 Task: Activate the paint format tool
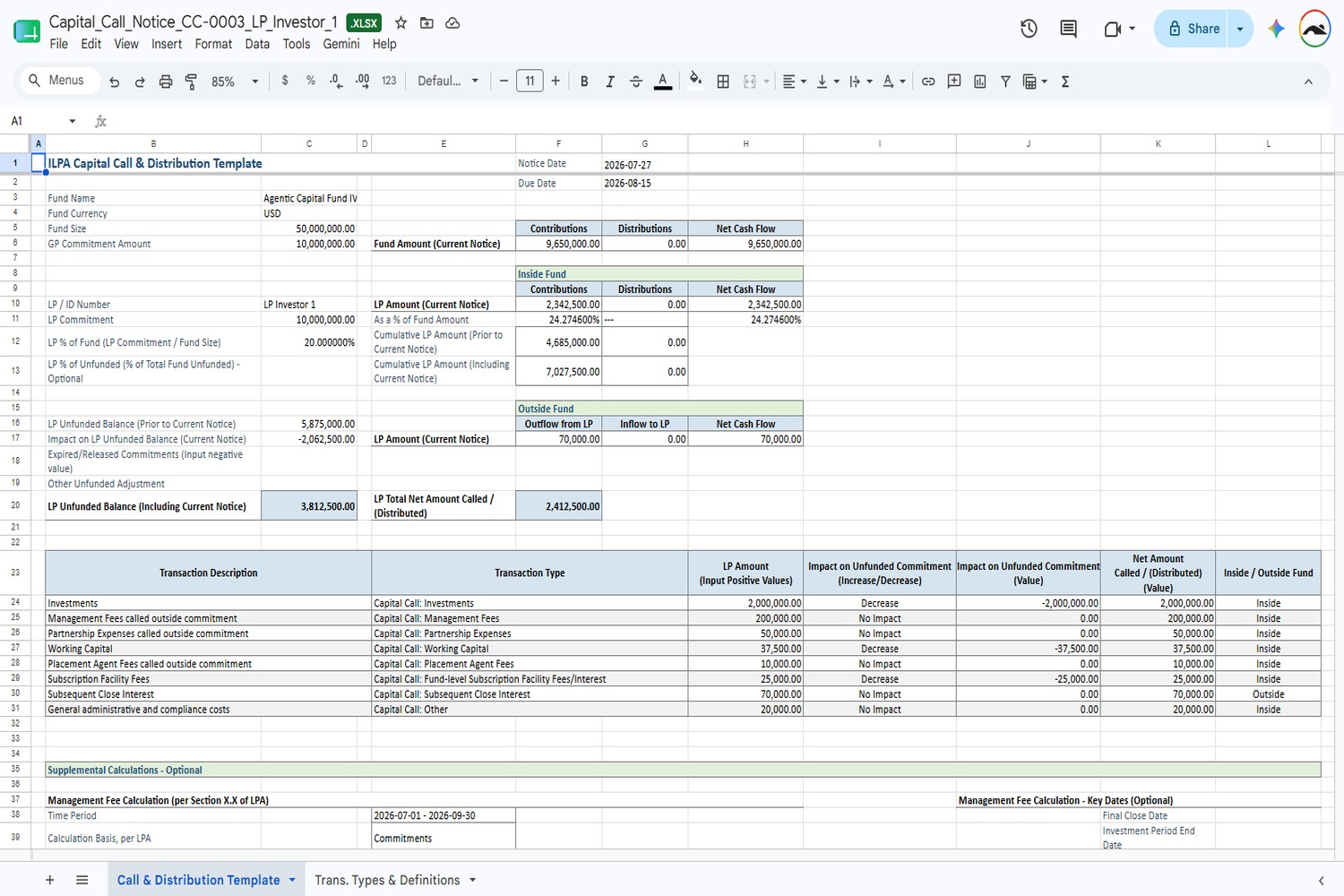tap(191, 82)
